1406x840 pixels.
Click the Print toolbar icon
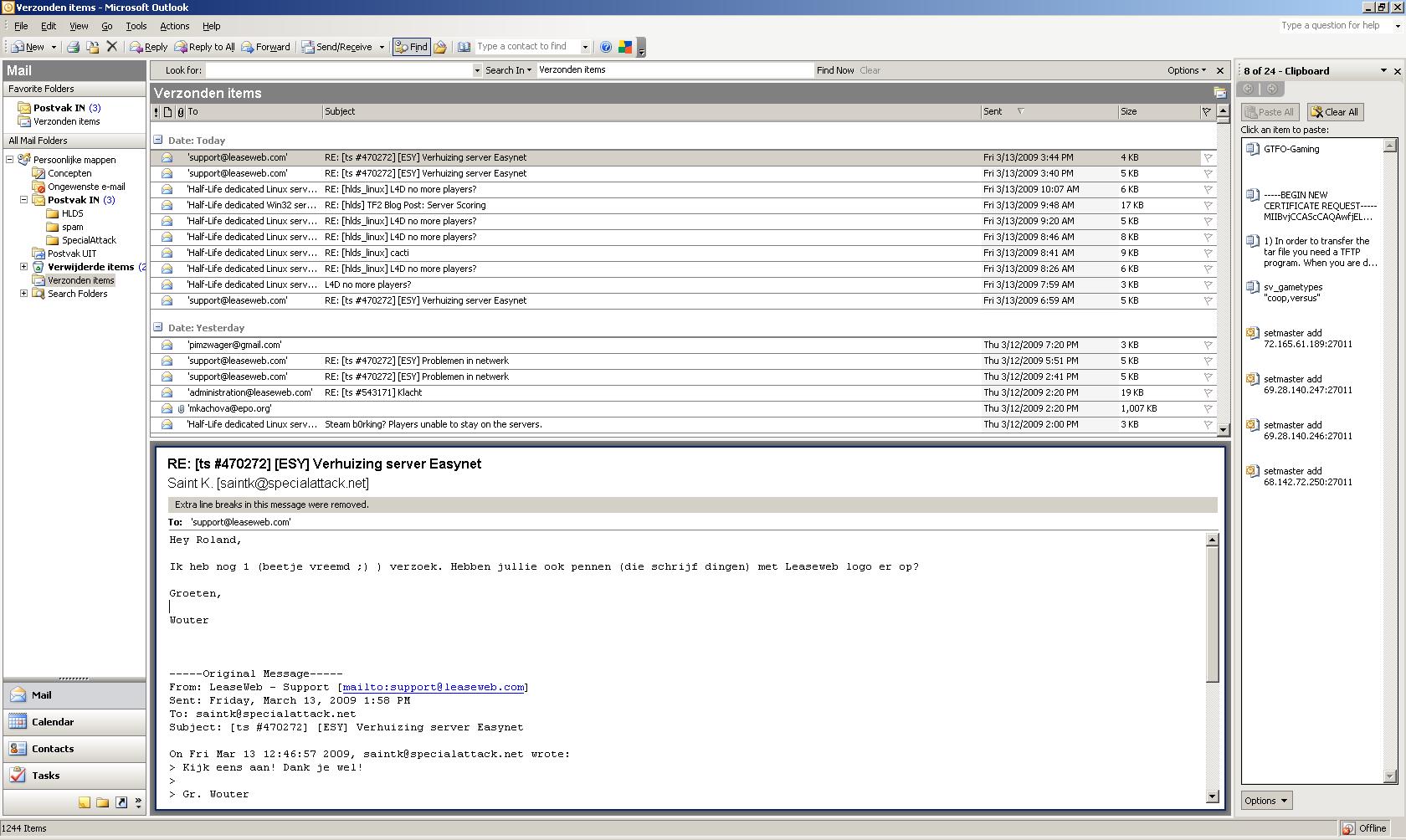click(73, 47)
